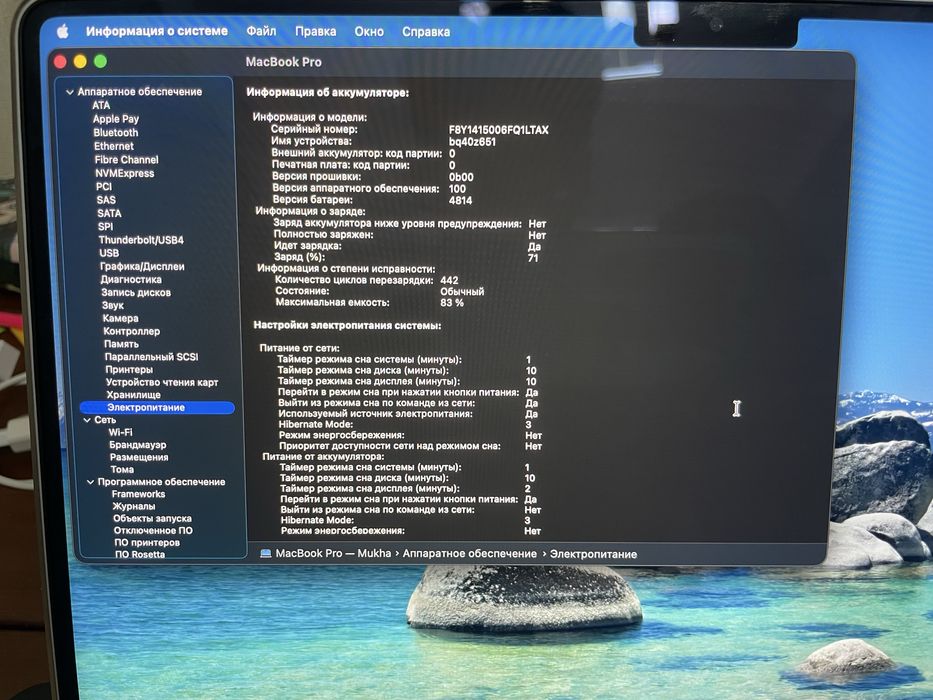This screenshot has height=700, width=933.
Task: Select ПО Rosetta in the sidebar
Action: pyautogui.click(x=140, y=554)
